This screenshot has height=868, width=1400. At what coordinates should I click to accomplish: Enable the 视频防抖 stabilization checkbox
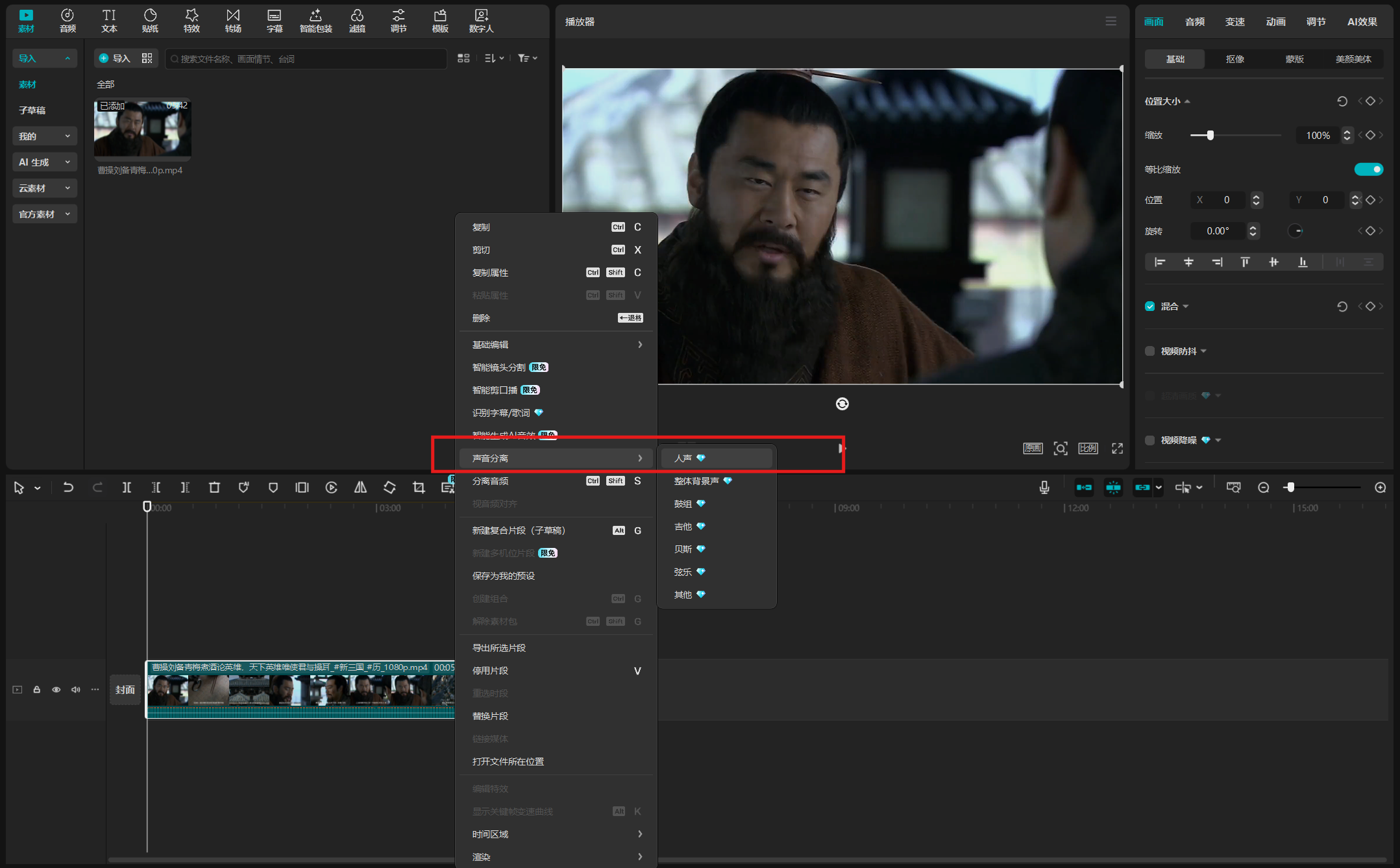click(x=1150, y=351)
